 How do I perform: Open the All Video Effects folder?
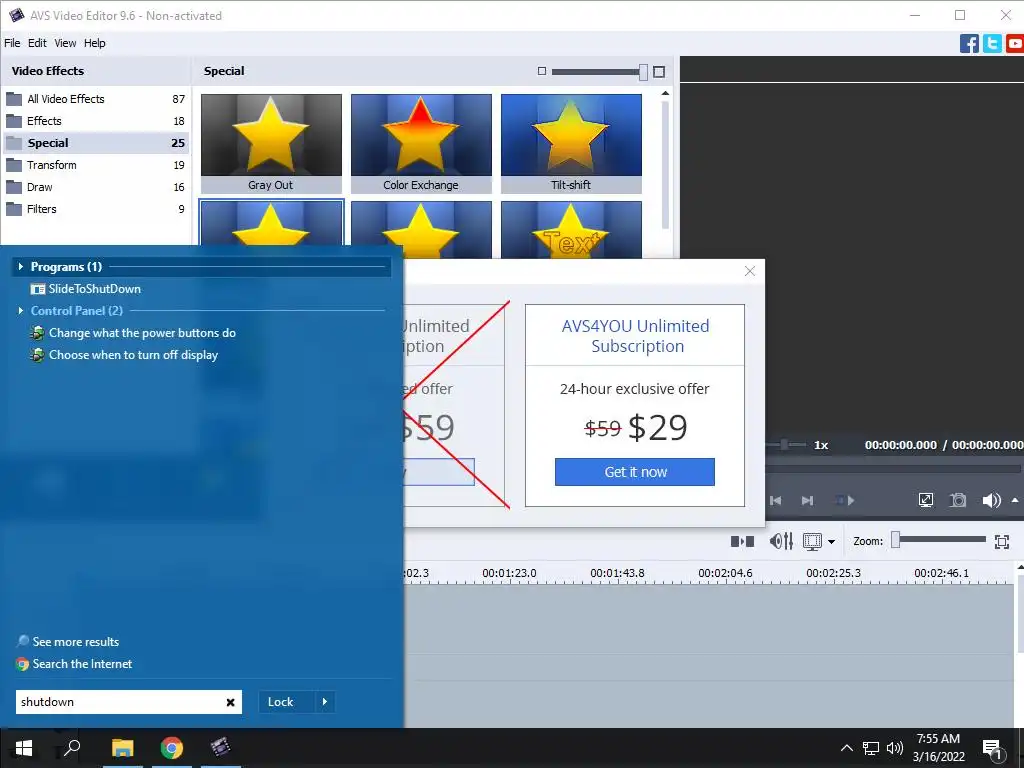click(95, 99)
